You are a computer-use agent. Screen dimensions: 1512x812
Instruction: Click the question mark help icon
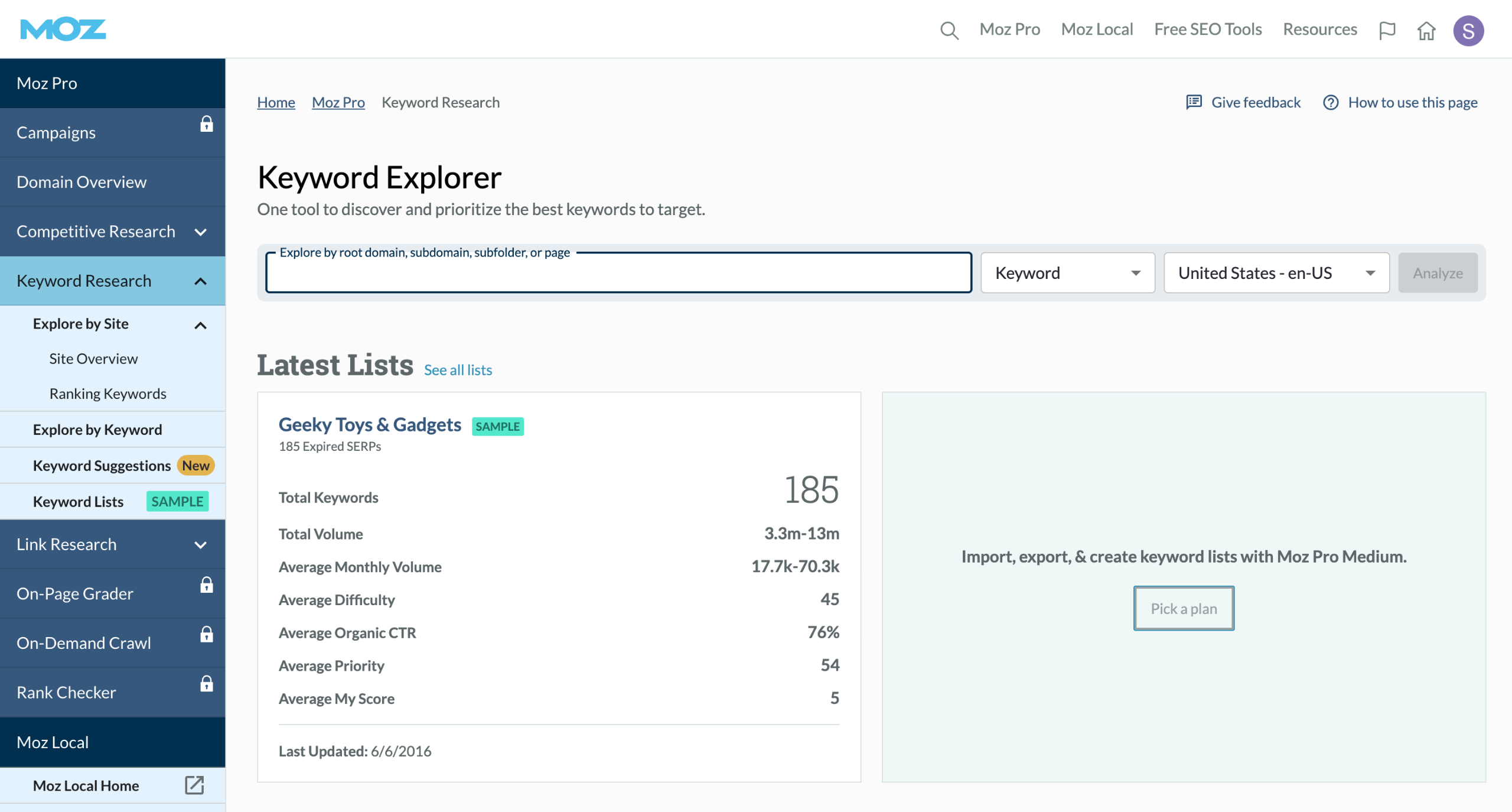coord(1330,102)
